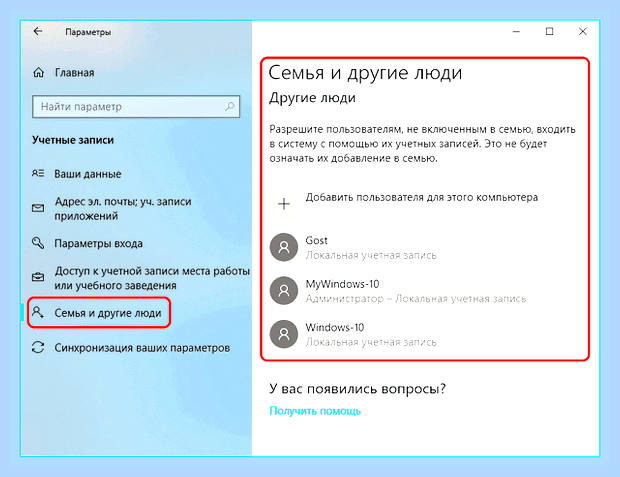This screenshot has height=477, width=620.
Task: Open Ваши данные section
Action: pos(88,174)
